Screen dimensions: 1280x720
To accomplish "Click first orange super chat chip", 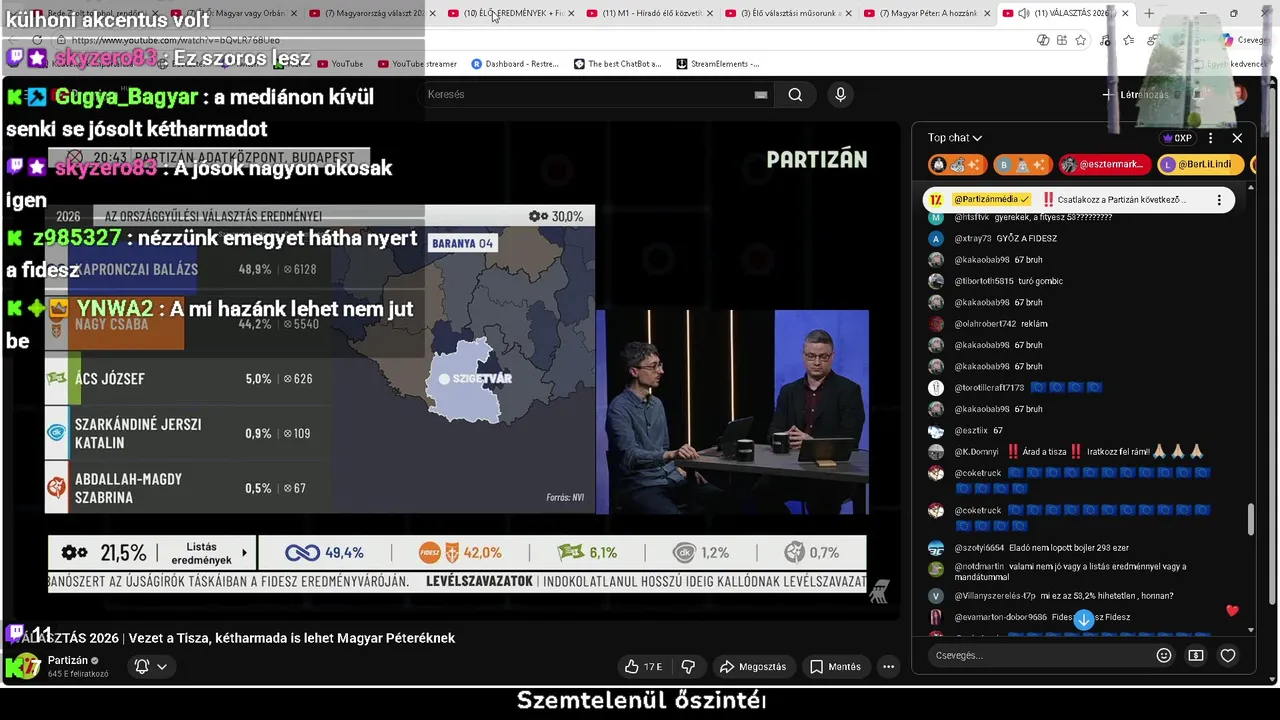I will 958,164.
